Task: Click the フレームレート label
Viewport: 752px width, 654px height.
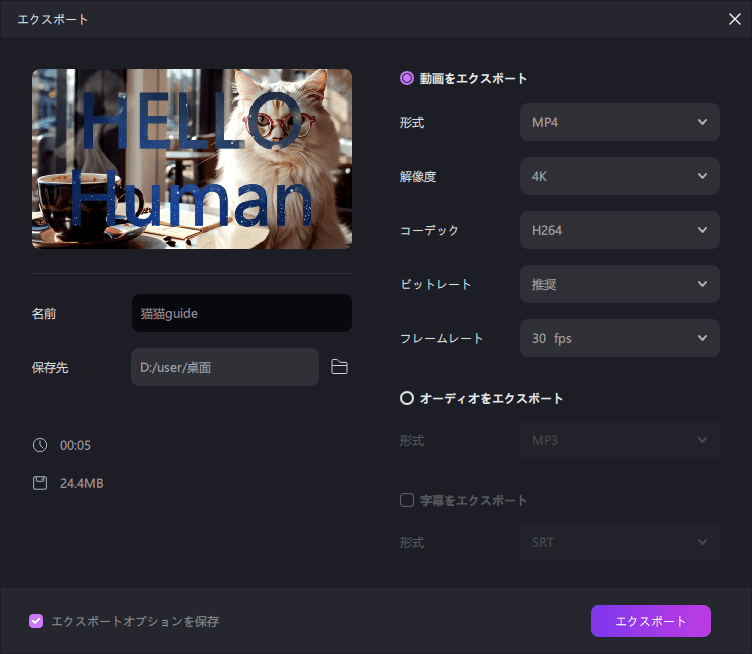Action: click(441, 339)
